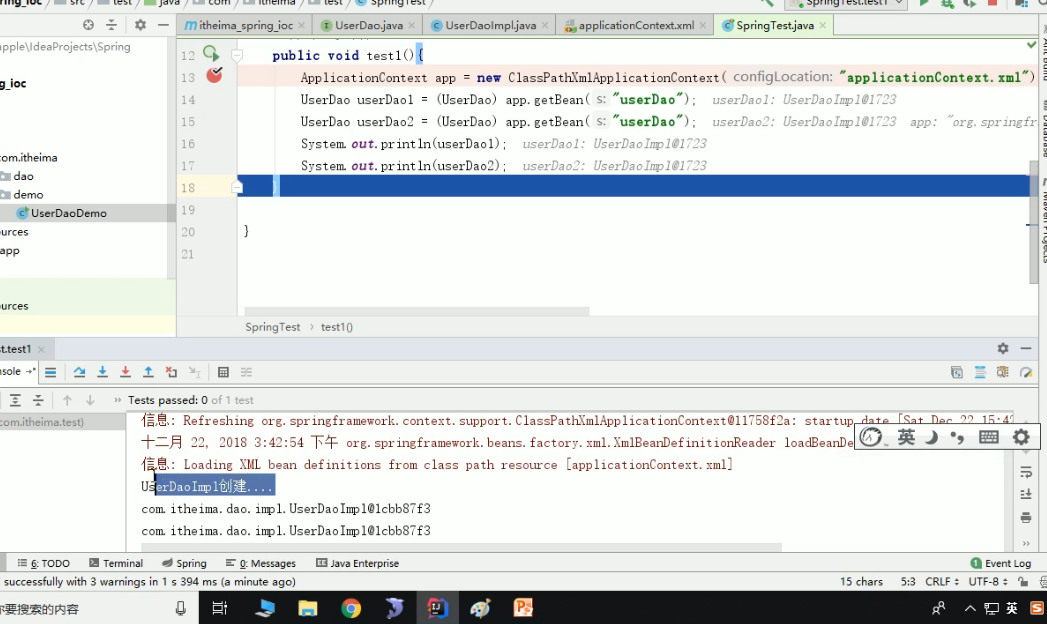Image resolution: width=1047 pixels, height=624 pixels.
Task: Open the TODO tool window
Action: (x=43, y=563)
